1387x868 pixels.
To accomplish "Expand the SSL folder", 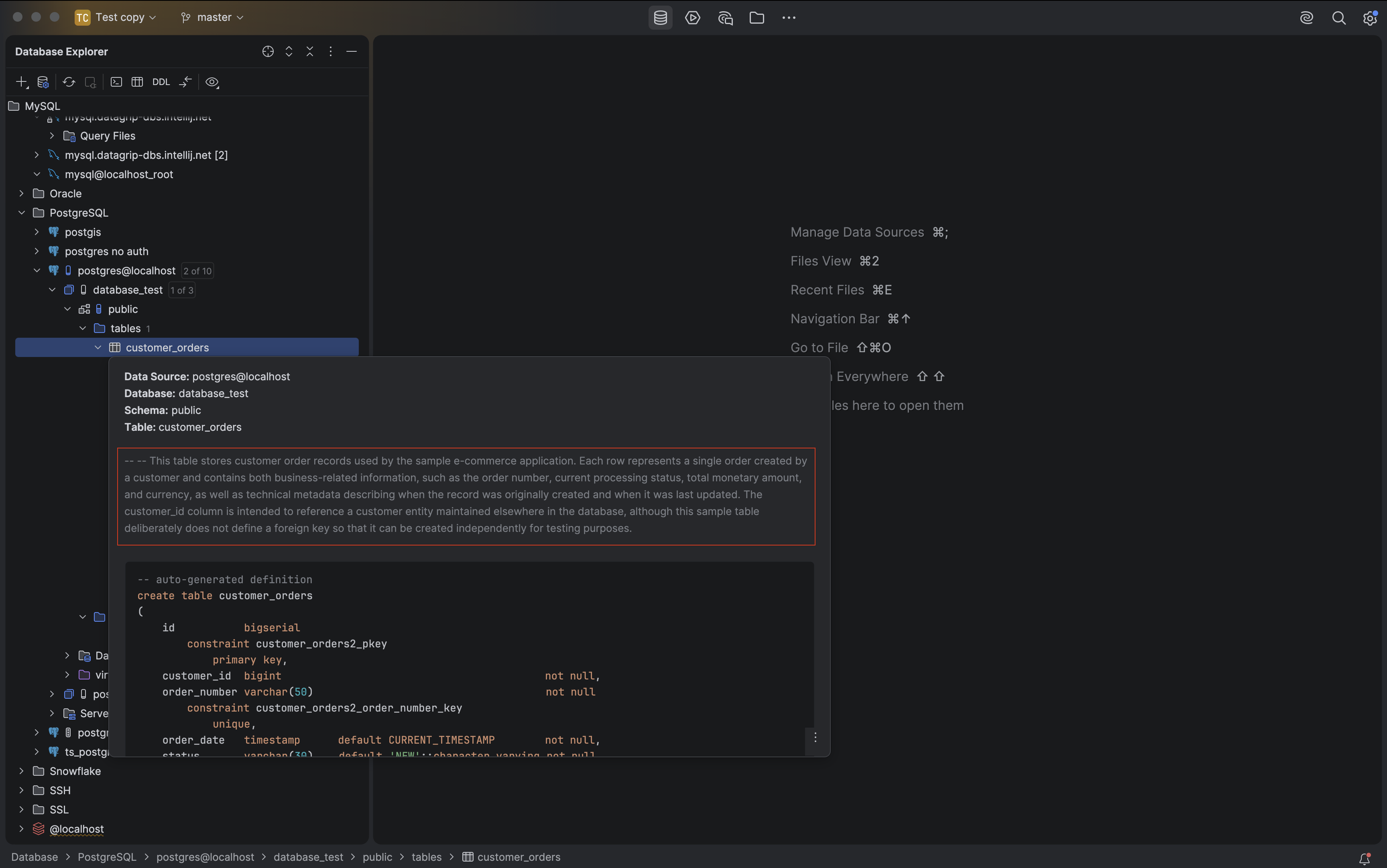I will pos(21,809).
